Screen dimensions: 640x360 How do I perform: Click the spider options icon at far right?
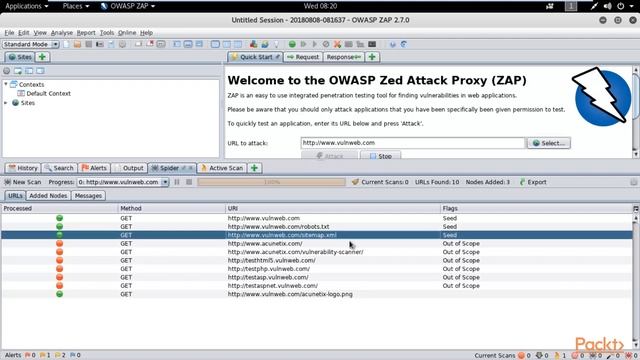(633, 182)
